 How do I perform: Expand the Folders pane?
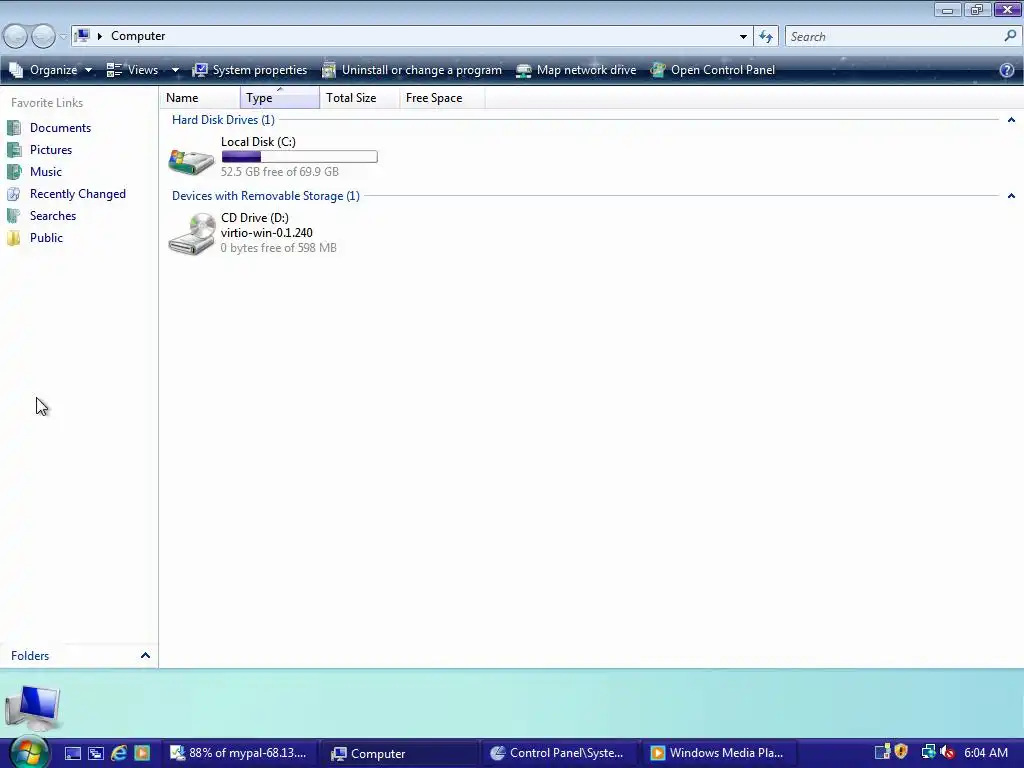[x=145, y=656]
